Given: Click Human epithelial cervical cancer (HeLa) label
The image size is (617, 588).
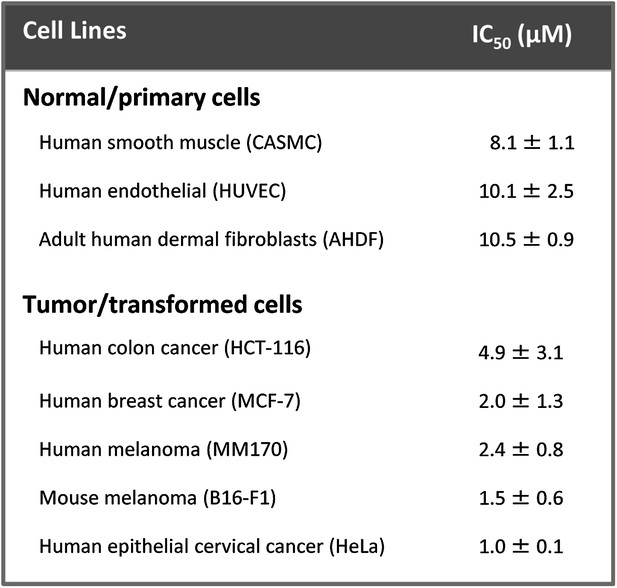Looking at the screenshot, I should pos(212,547).
